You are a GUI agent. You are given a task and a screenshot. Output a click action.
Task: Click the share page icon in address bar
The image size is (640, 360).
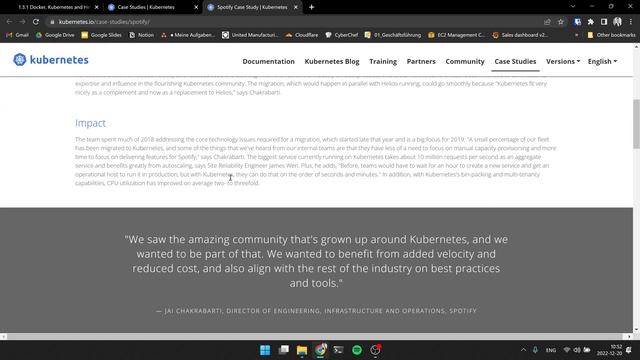point(547,22)
